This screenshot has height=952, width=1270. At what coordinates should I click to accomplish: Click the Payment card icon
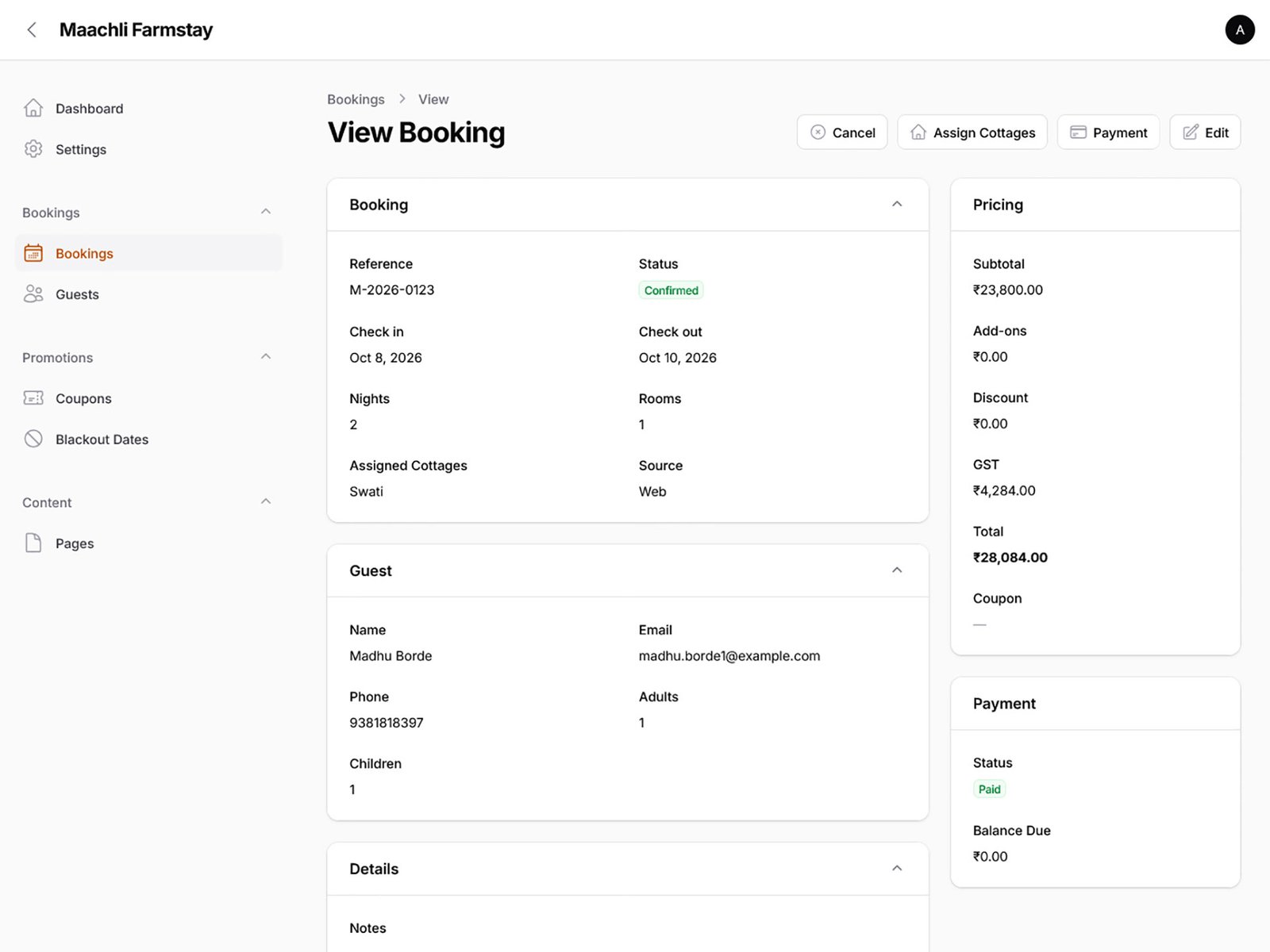1078,132
